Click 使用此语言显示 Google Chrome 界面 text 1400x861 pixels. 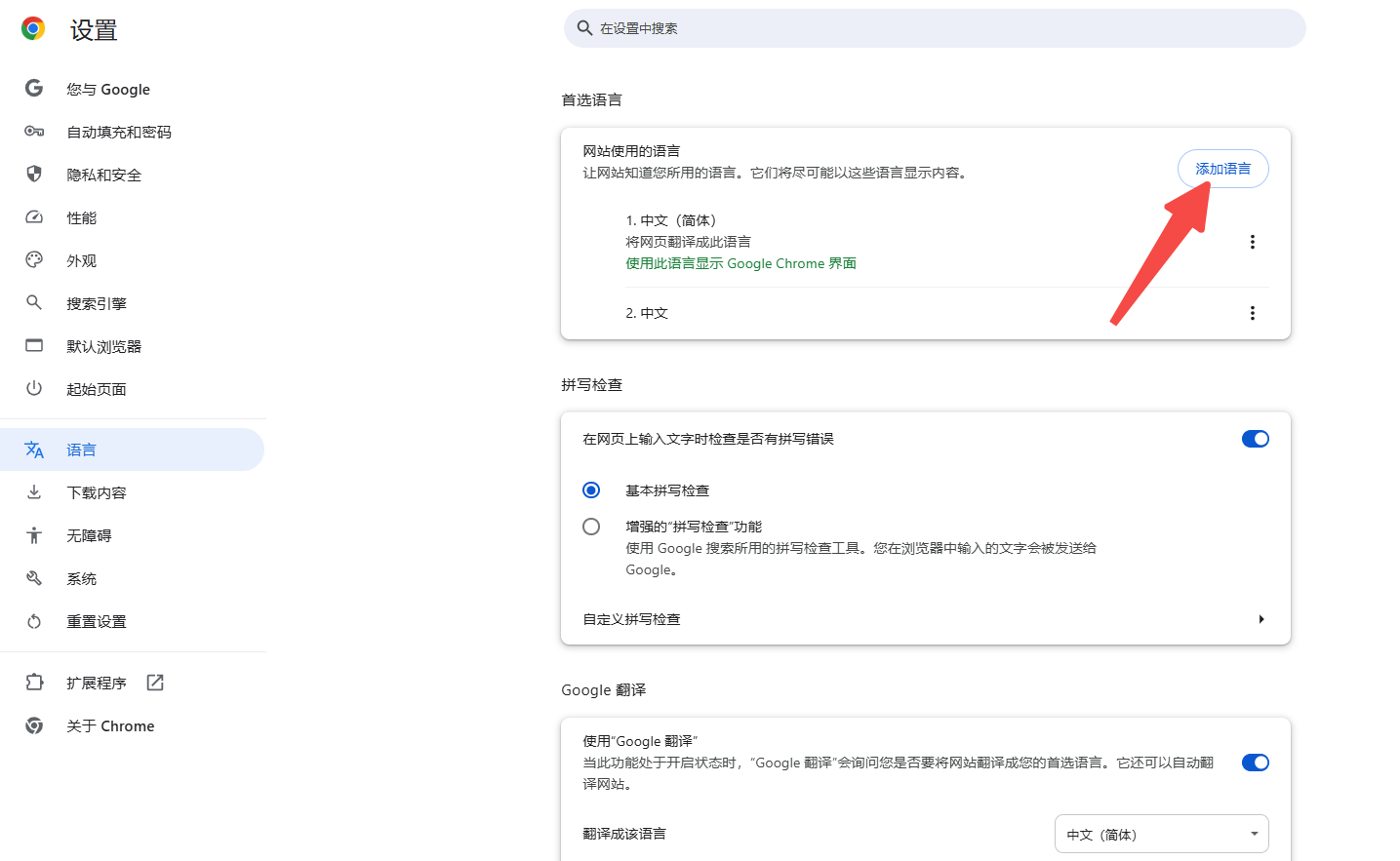tap(740, 263)
